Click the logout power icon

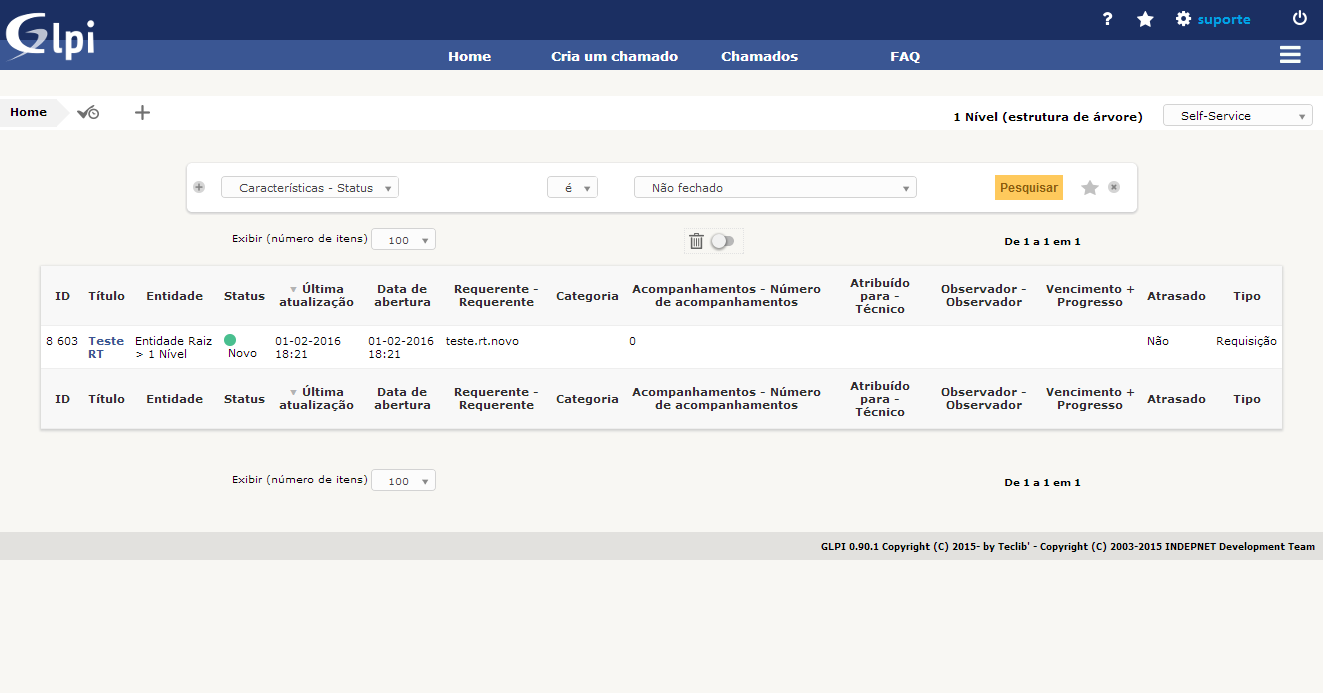(x=1300, y=18)
